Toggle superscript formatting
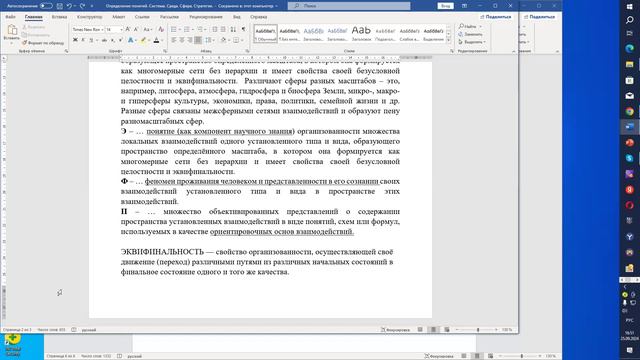 121,40
